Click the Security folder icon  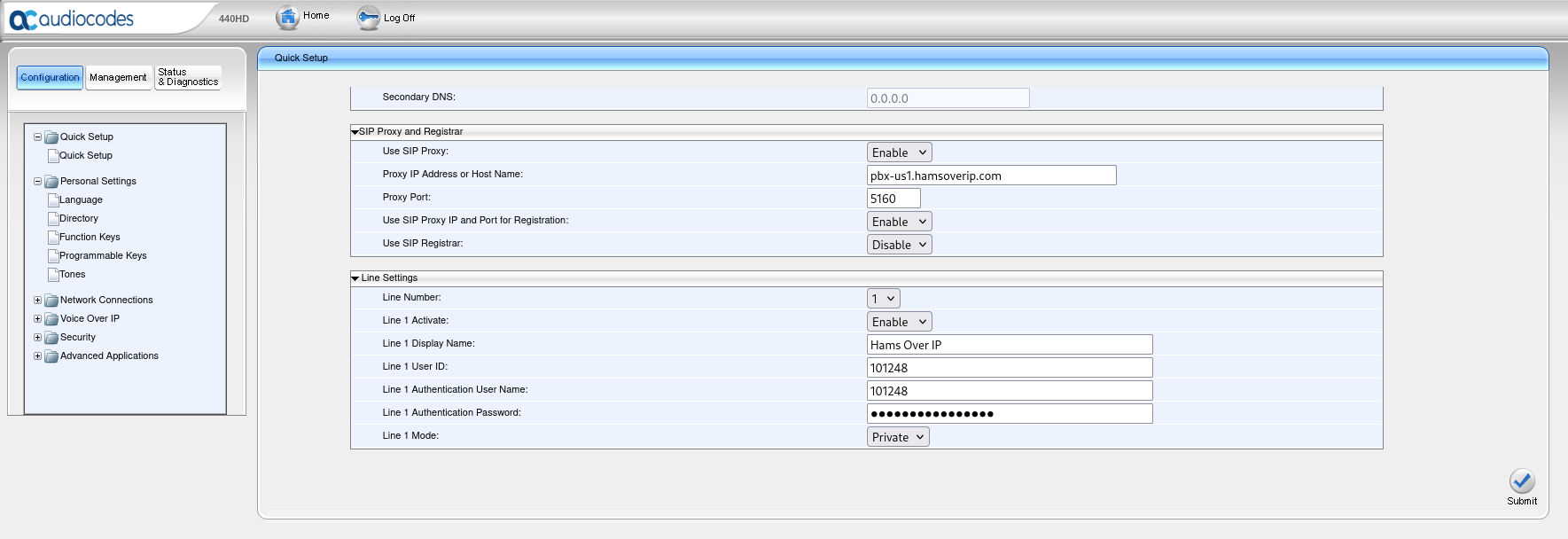51,338
